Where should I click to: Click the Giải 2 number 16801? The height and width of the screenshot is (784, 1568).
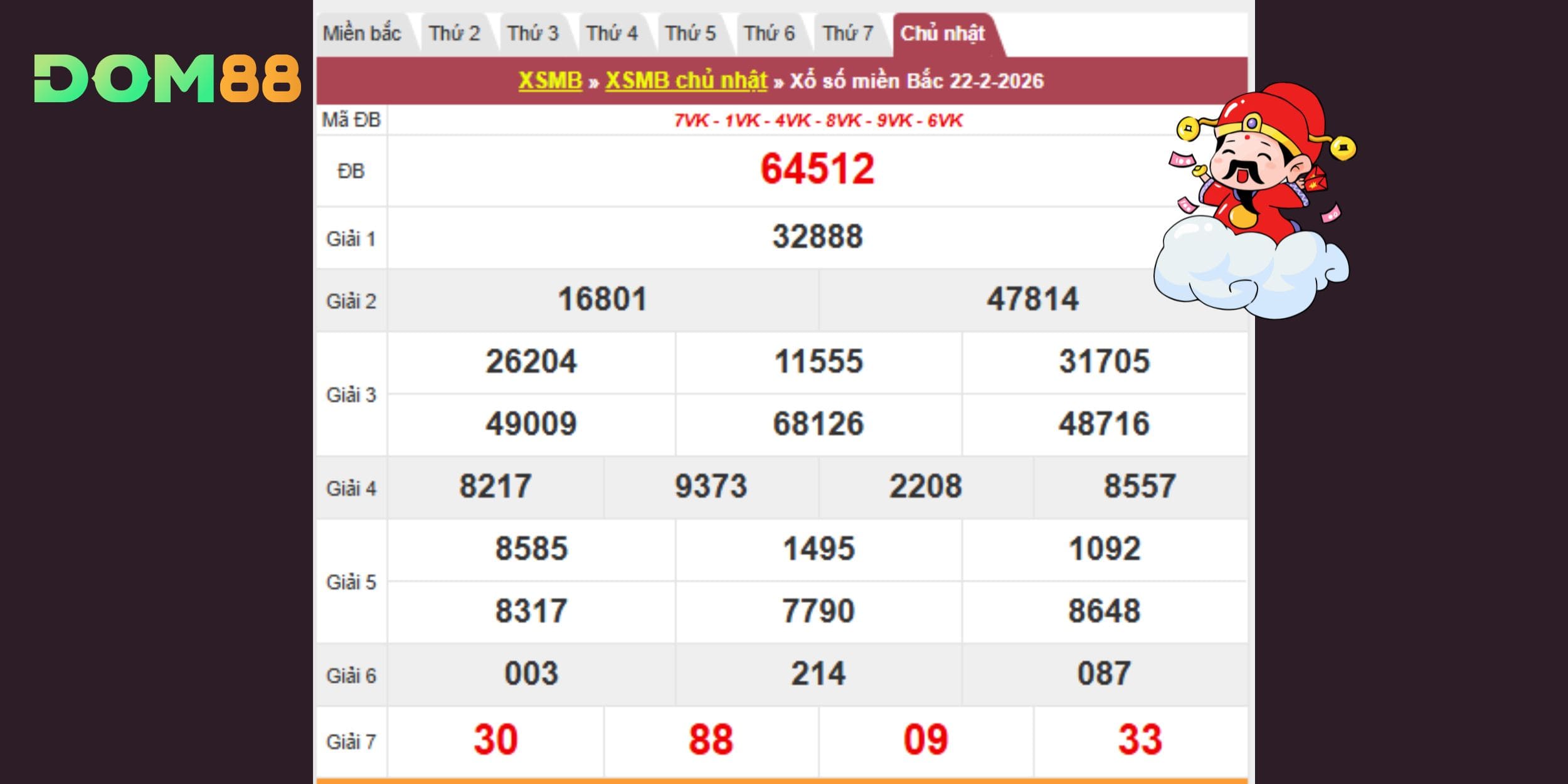(602, 299)
